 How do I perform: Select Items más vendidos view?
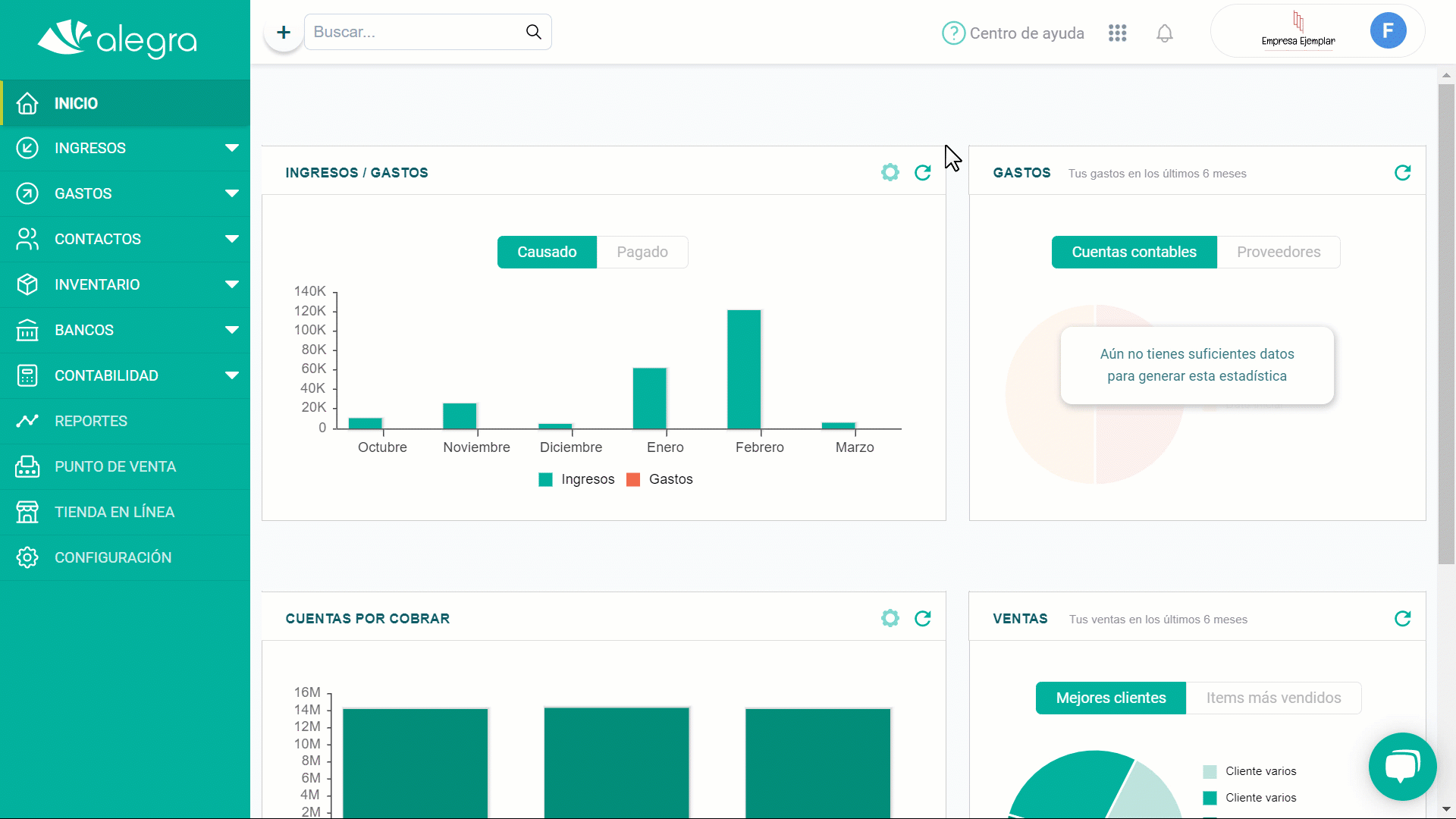click(1273, 698)
